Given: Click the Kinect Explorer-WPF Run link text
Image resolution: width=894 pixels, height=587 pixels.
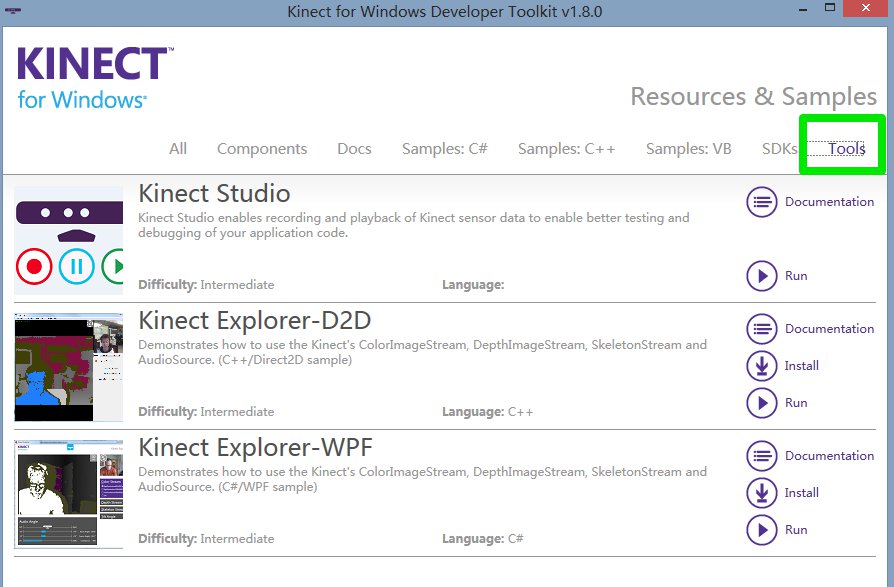Looking at the screenshot, I should 796,530.
